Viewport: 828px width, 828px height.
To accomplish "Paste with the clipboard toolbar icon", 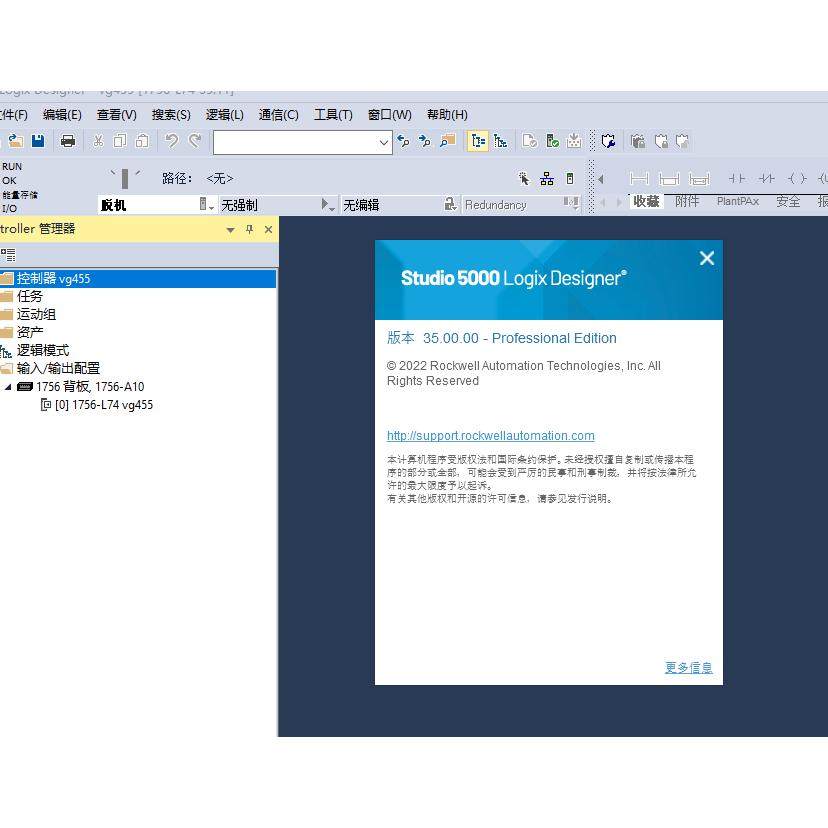I will [x=142, y=141].
